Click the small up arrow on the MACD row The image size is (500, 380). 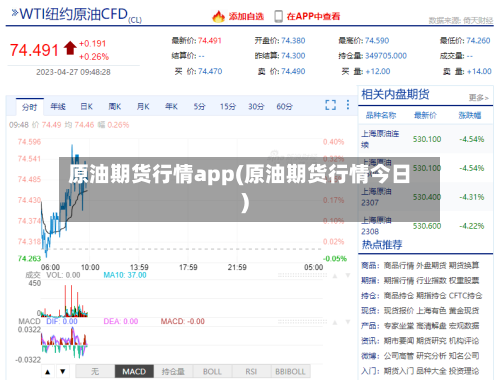(x=335, y=322)
